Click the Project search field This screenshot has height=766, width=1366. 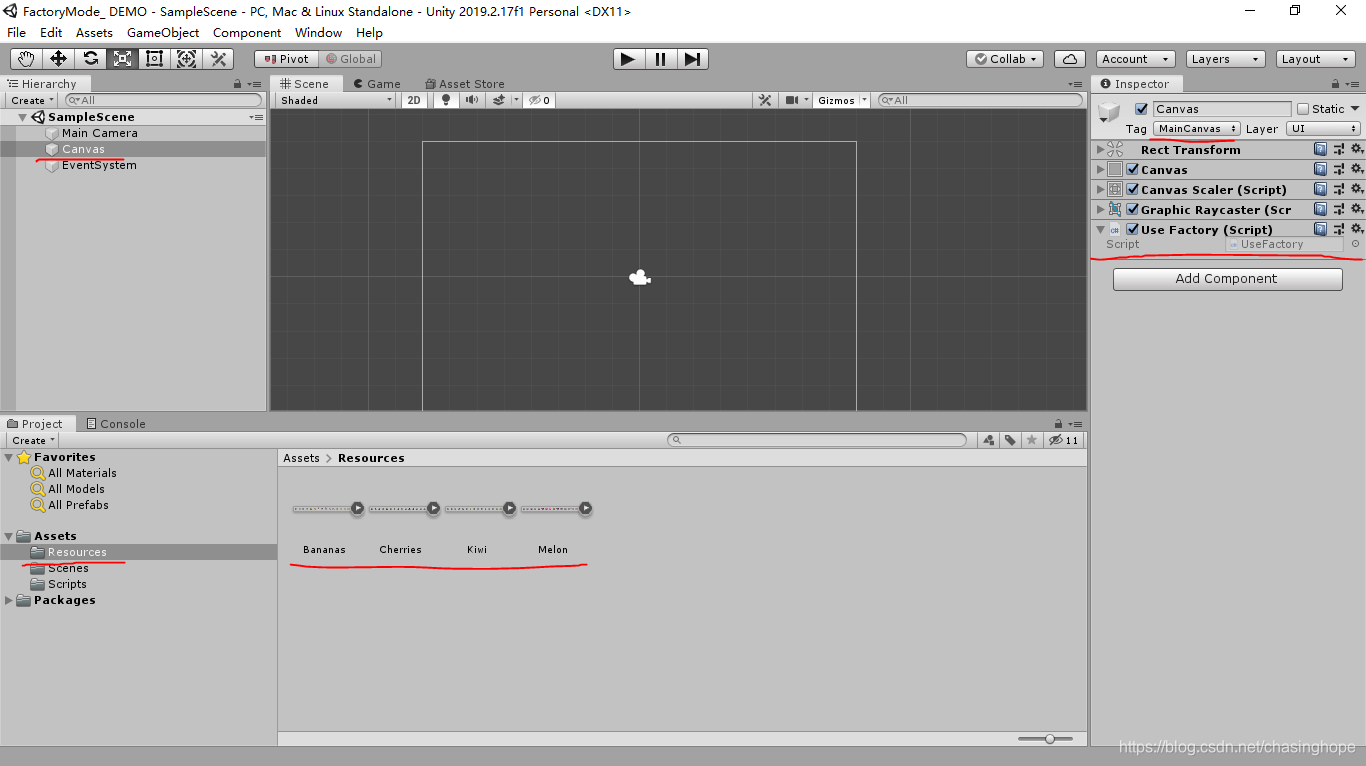tap(817, 440)
